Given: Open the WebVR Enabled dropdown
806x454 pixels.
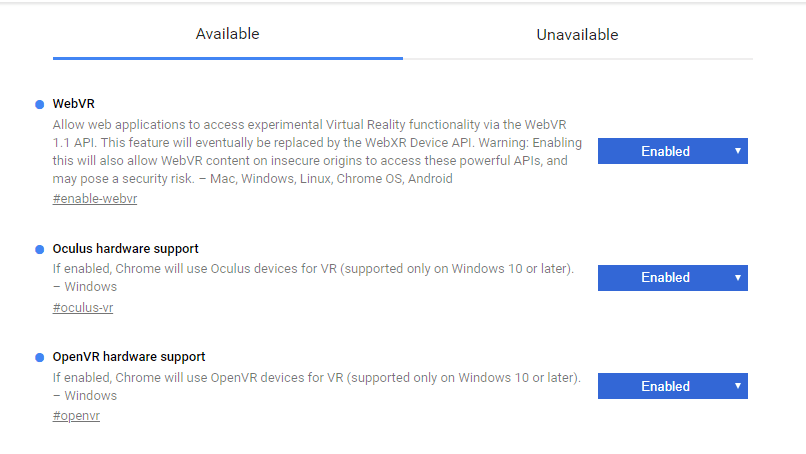Looking at the screenshot, I should tap(672, 151).
